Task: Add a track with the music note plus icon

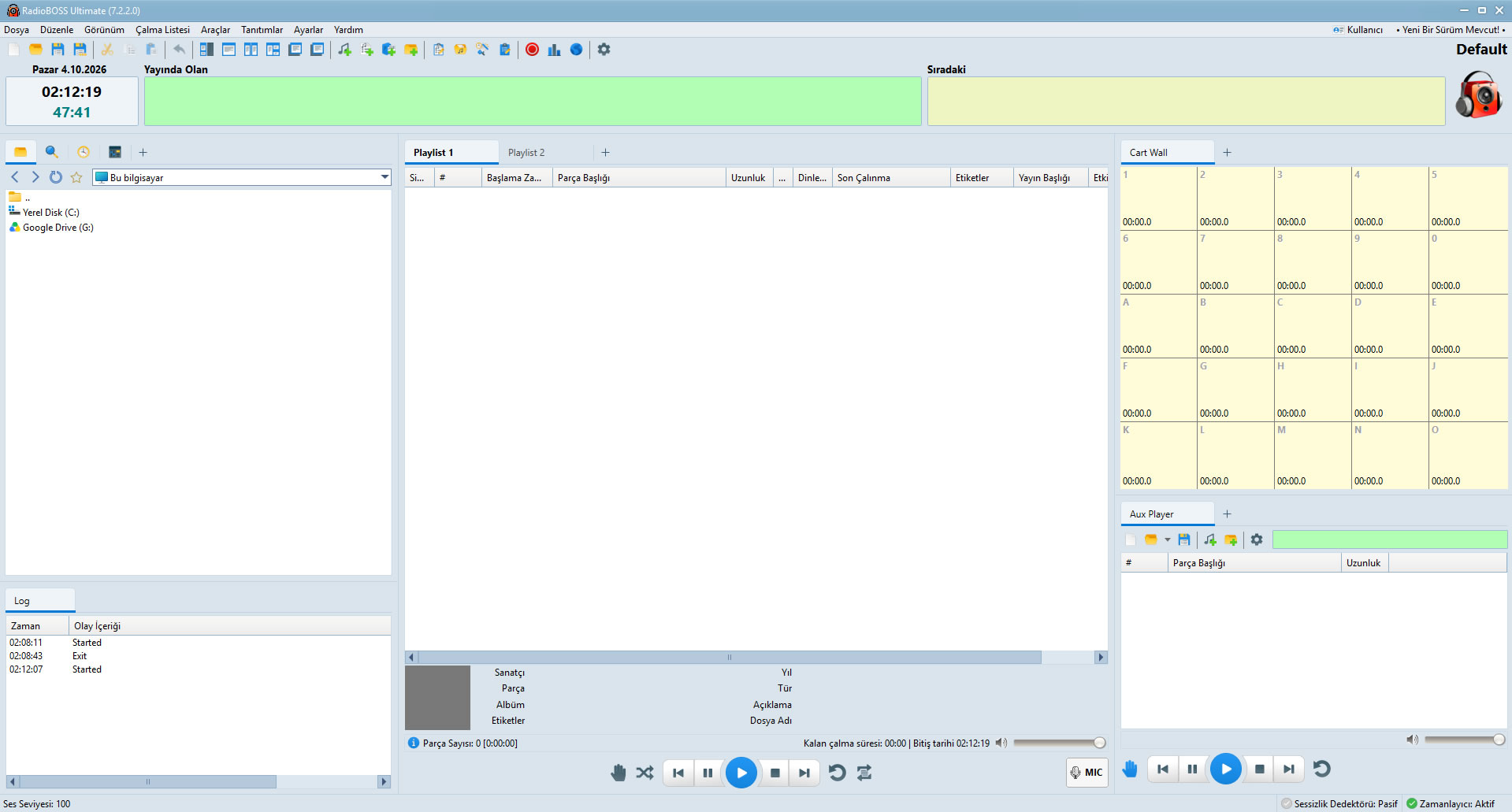Action: 344,50
